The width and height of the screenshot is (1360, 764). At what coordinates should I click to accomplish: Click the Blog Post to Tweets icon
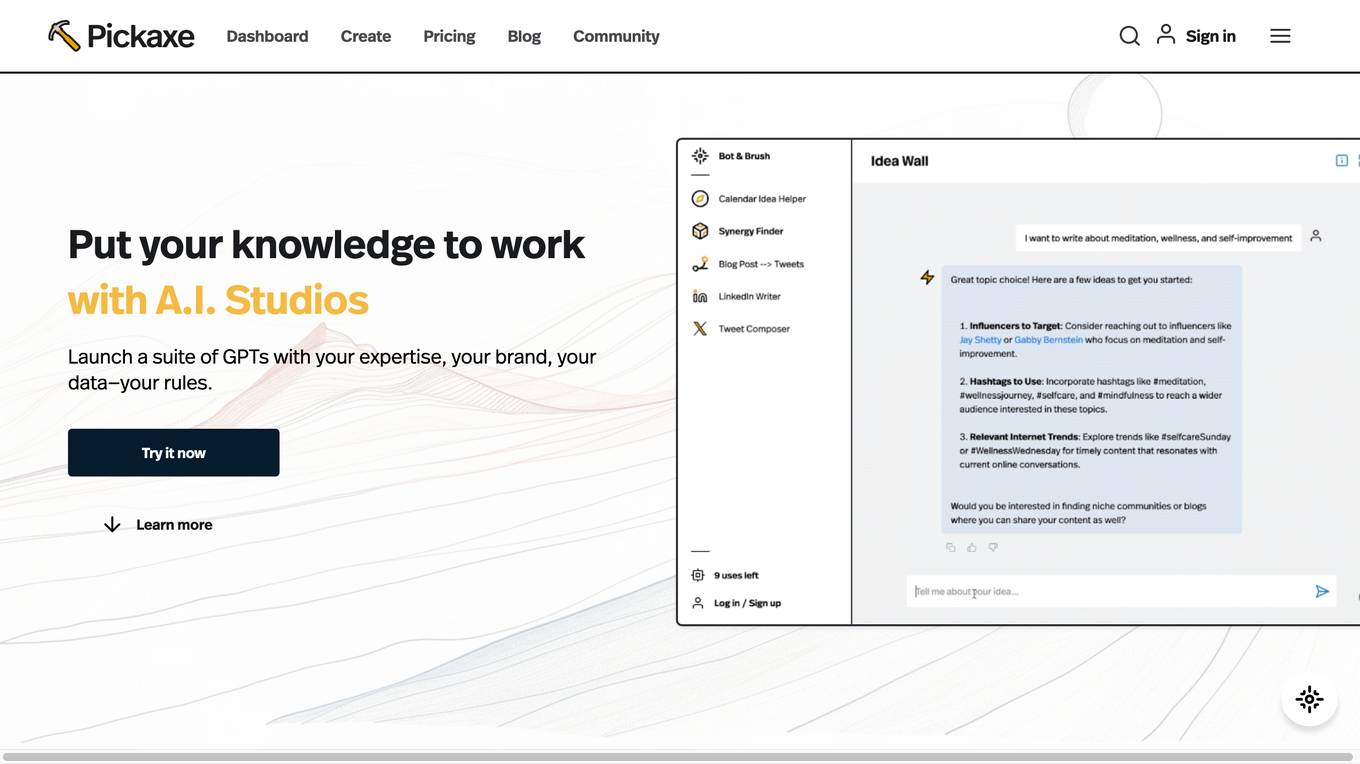(700, 264)
